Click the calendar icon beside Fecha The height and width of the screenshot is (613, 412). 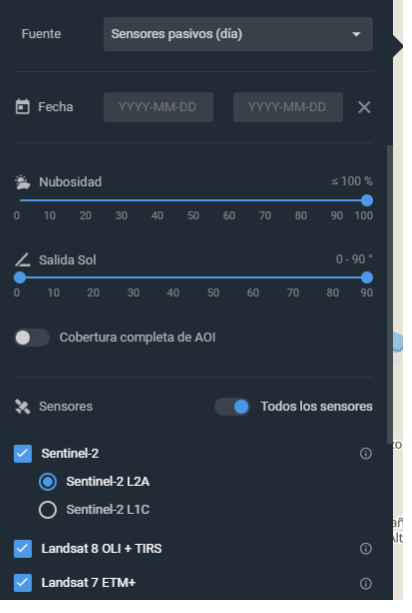[22, 107]
